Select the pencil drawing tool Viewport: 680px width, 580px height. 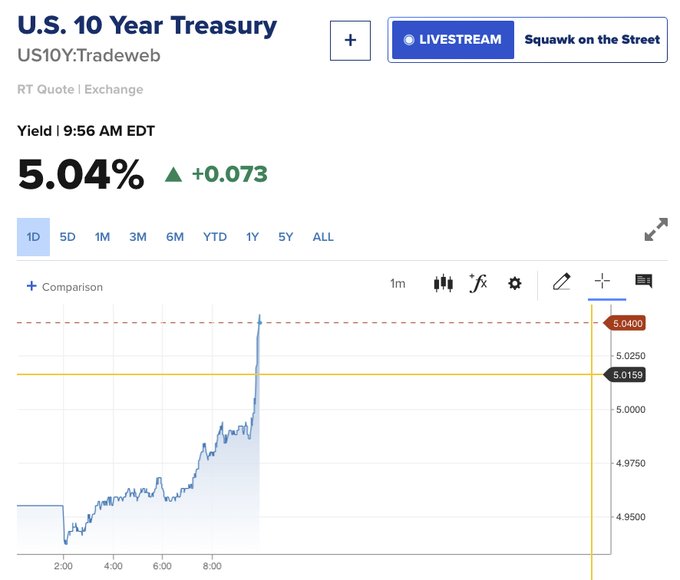coord(562,282)
